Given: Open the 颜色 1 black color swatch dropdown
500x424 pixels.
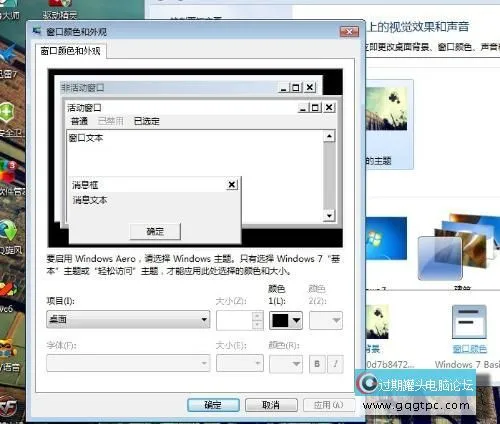Looking at the screenshot, I should point(286,320).
